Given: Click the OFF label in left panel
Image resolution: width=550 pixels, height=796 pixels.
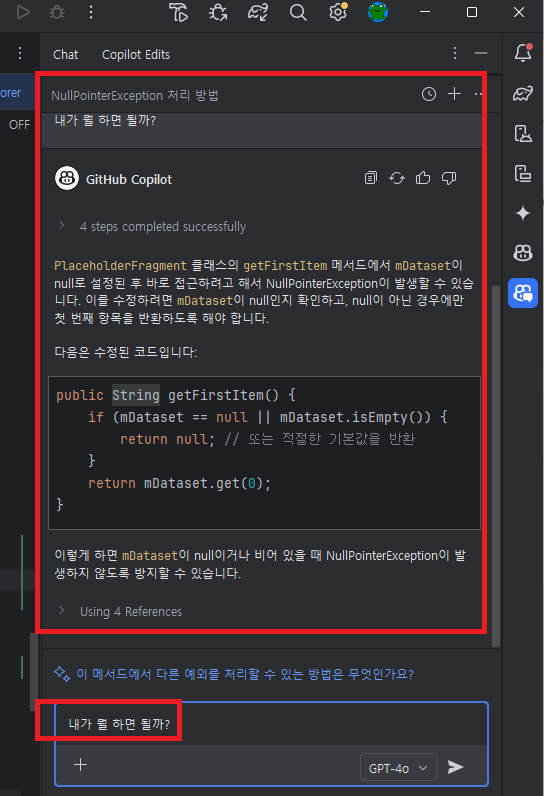Looking at the screenshot, I should [x=19, y=124].
